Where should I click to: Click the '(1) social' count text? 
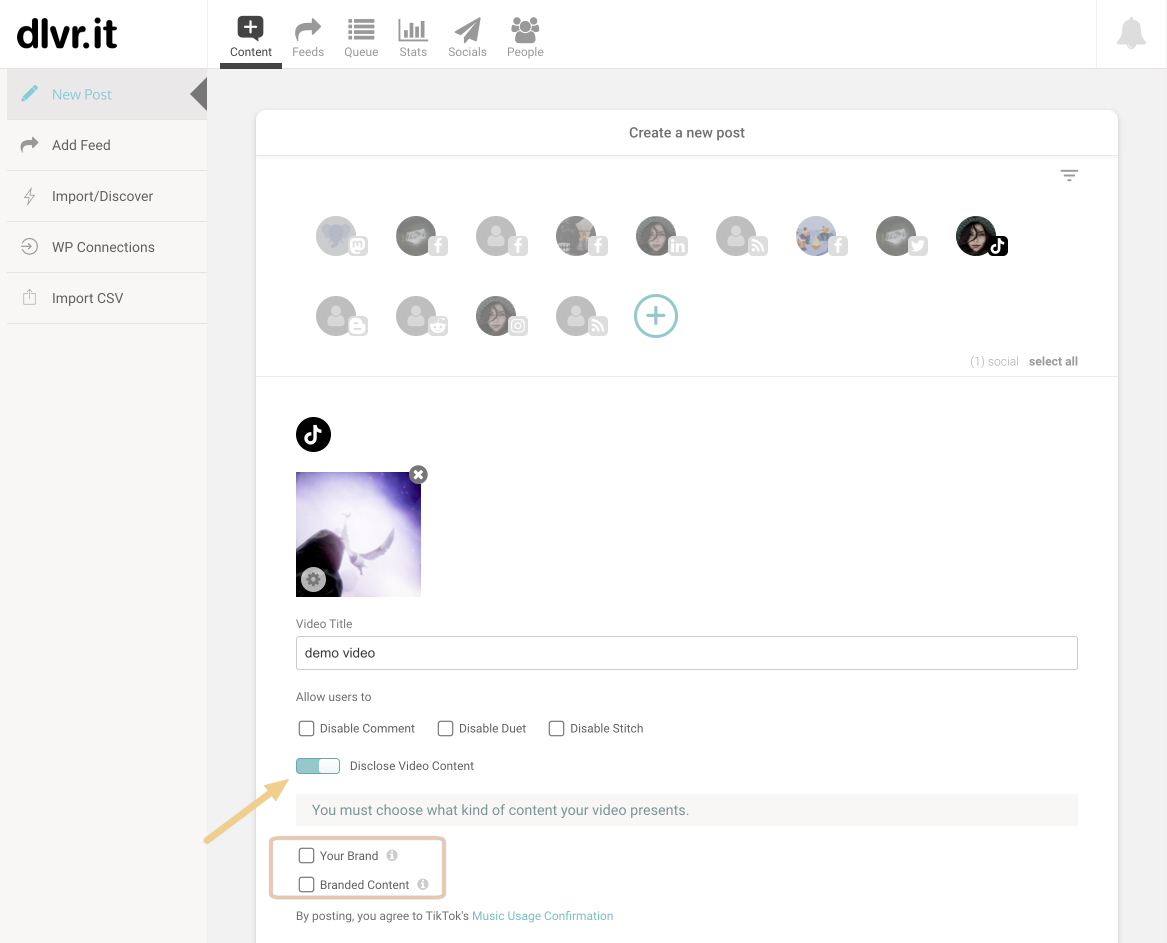tap(994, 361)
